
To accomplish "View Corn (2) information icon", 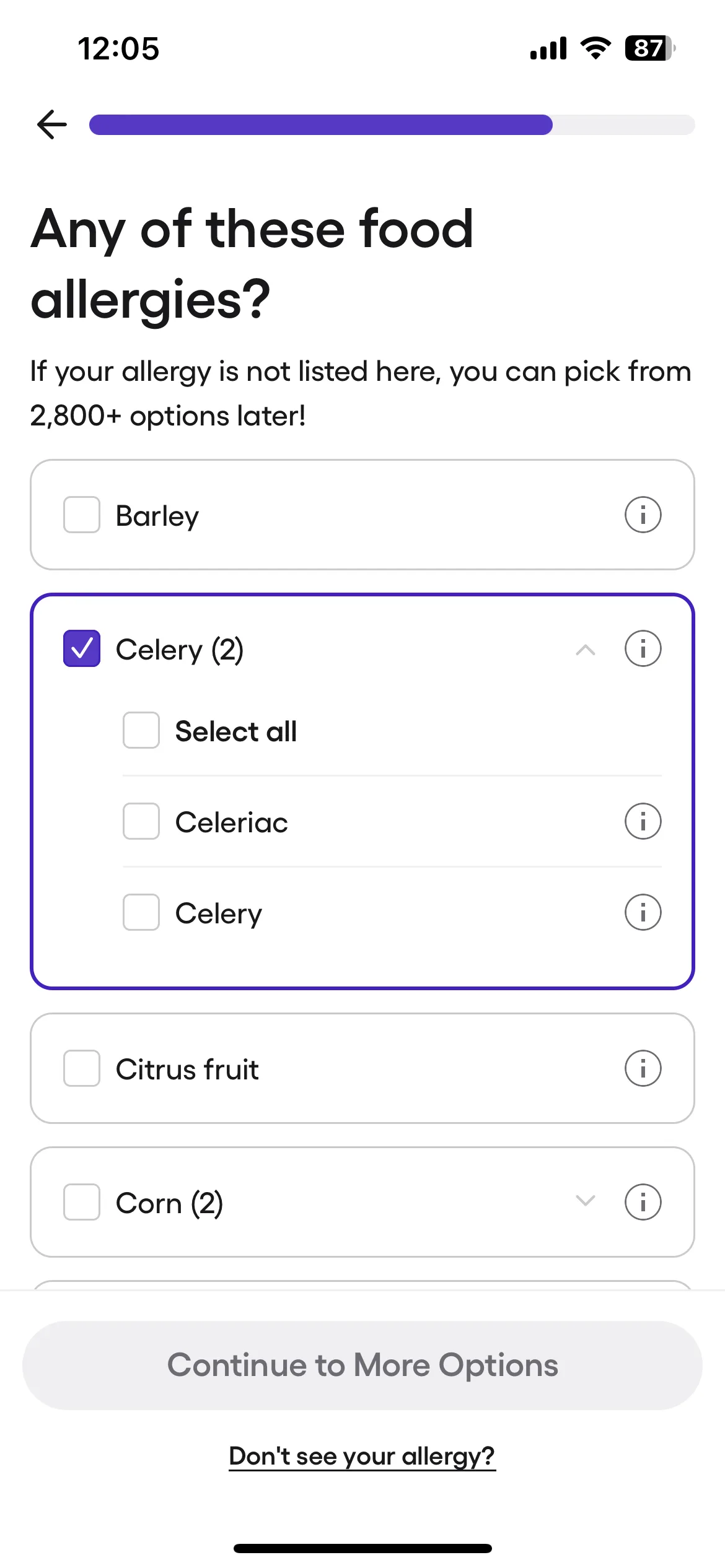I will (643, 1202).
